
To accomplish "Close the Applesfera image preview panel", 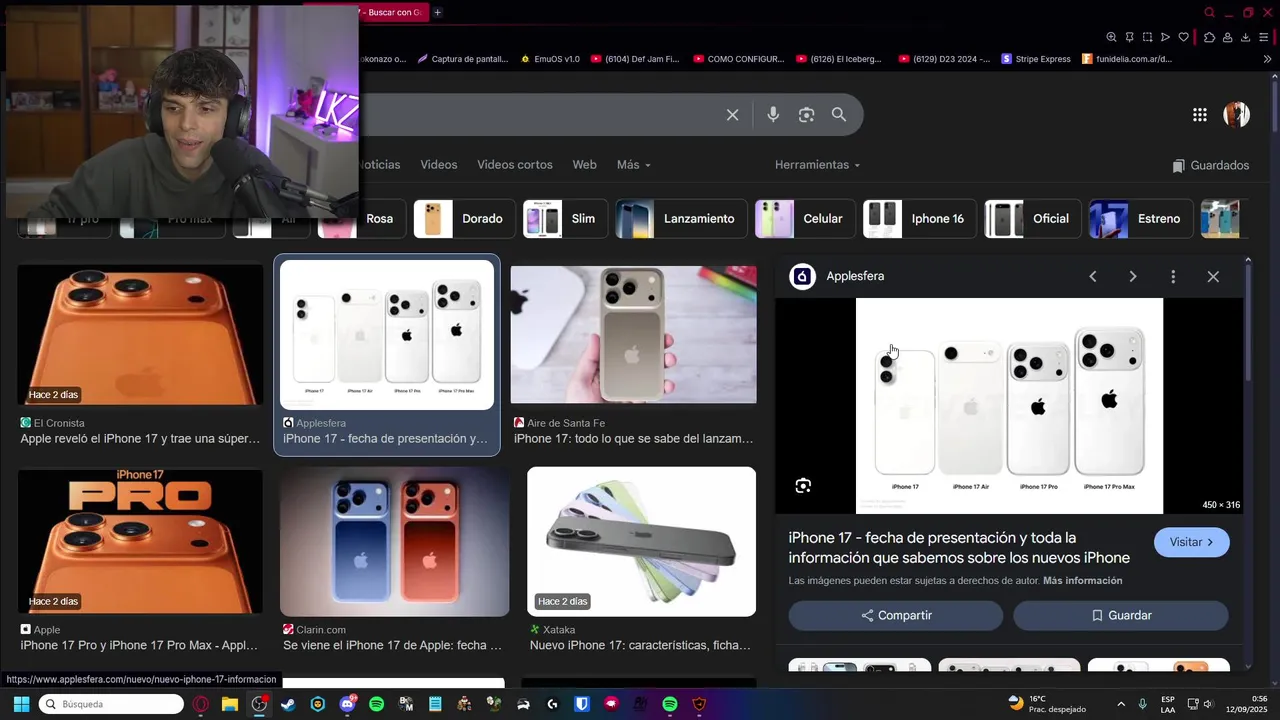I will (1213, 276).
